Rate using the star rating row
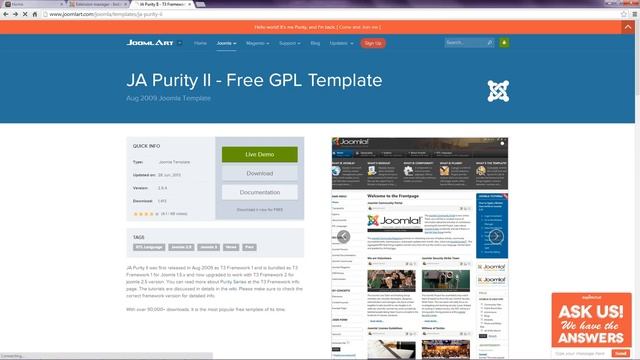Image resolution: width=640 pixels, height=360 pixels. click(x=146, y=214)
